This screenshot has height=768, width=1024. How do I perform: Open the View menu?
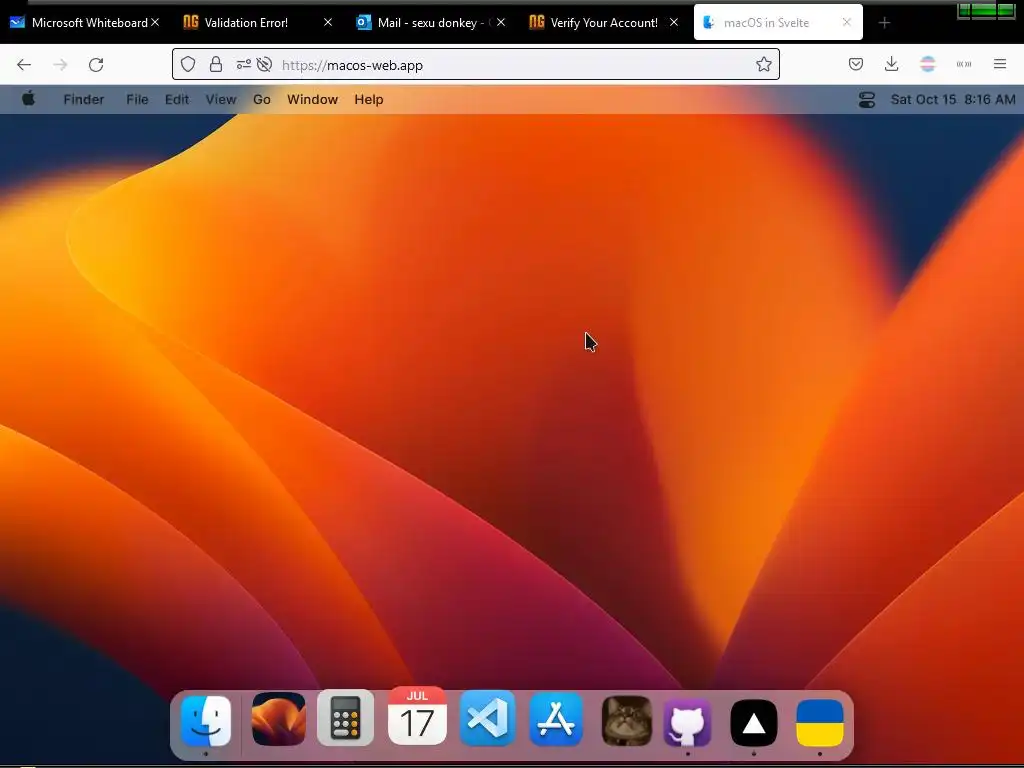click(221, 99)
